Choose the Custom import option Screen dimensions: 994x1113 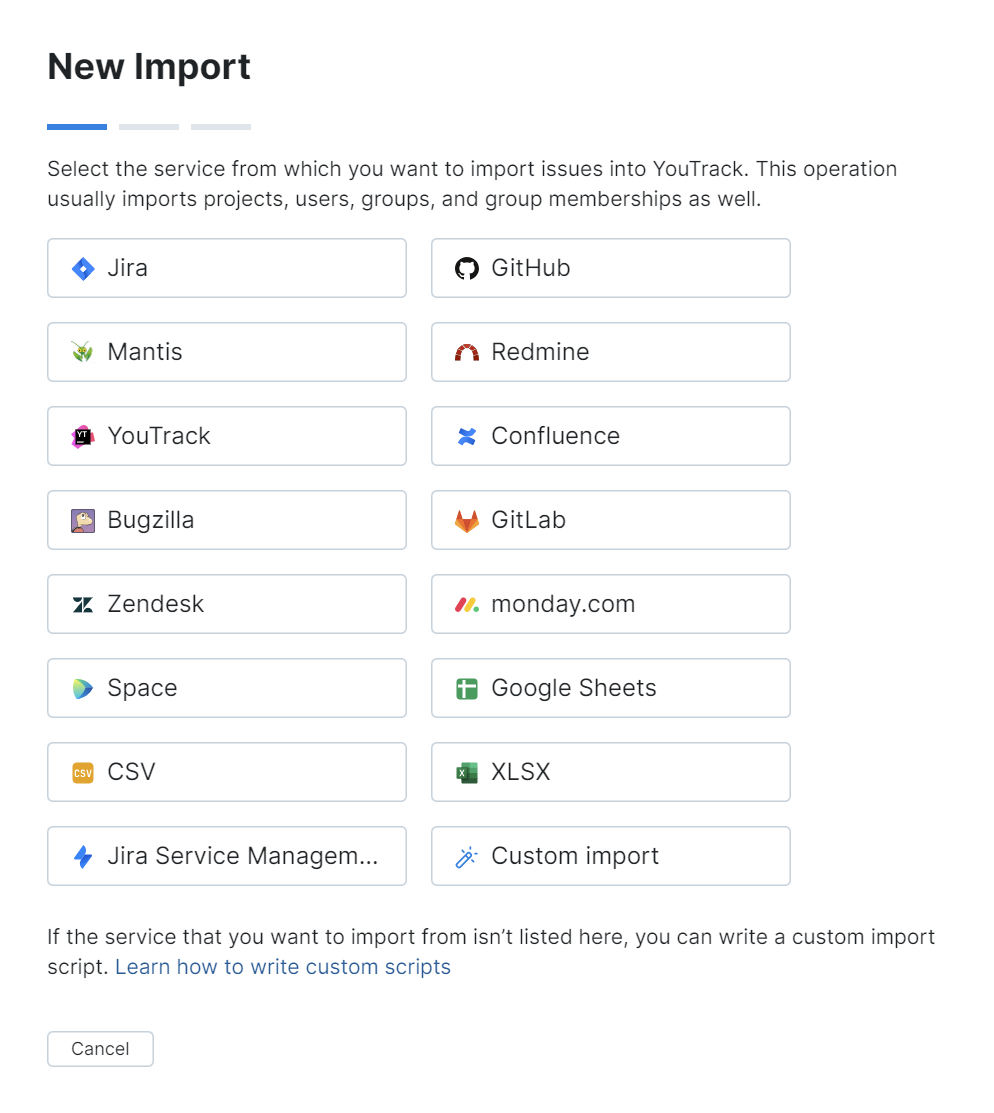[610, 856]
